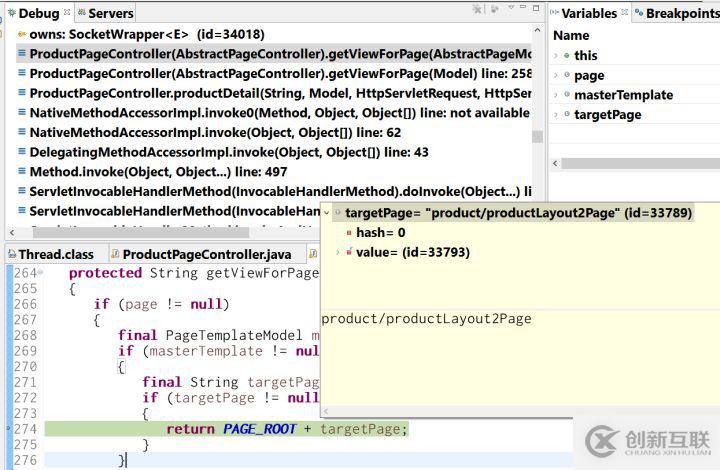Expand value= (id=33793) in popup
The image size is (720, 470).
tap(338, 252)
